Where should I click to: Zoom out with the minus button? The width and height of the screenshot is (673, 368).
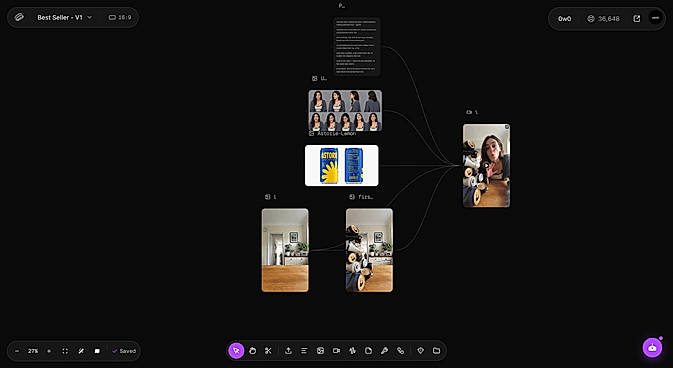pyautogui.click(x=17, y=351)
